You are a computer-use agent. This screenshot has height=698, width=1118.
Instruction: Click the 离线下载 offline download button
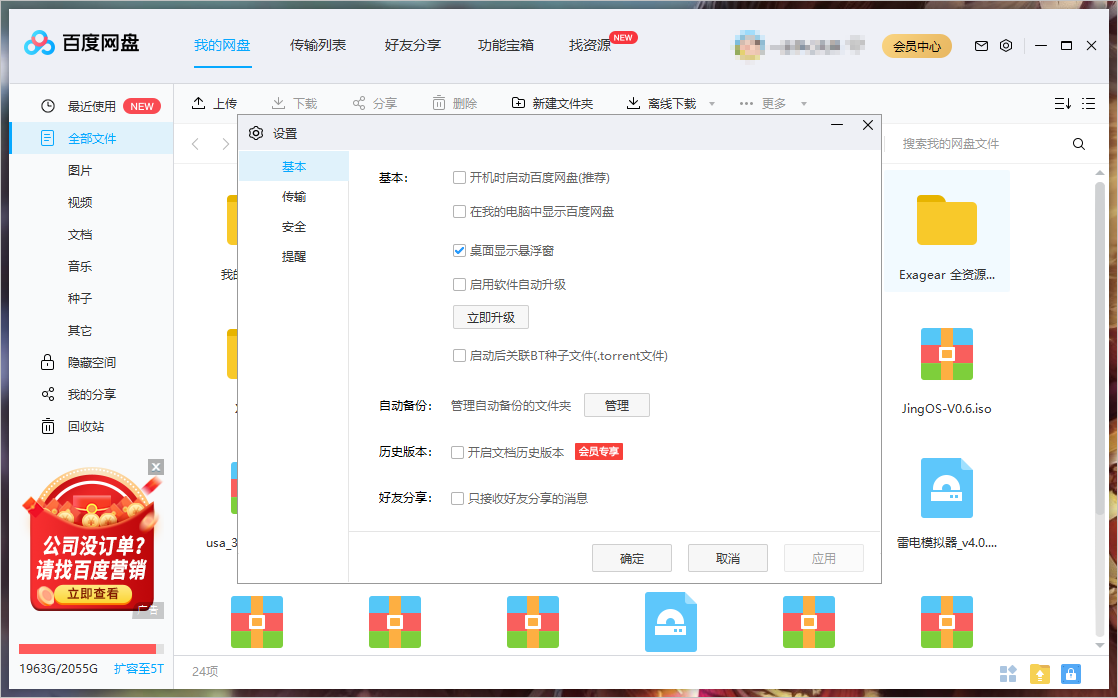pos(662,103)
